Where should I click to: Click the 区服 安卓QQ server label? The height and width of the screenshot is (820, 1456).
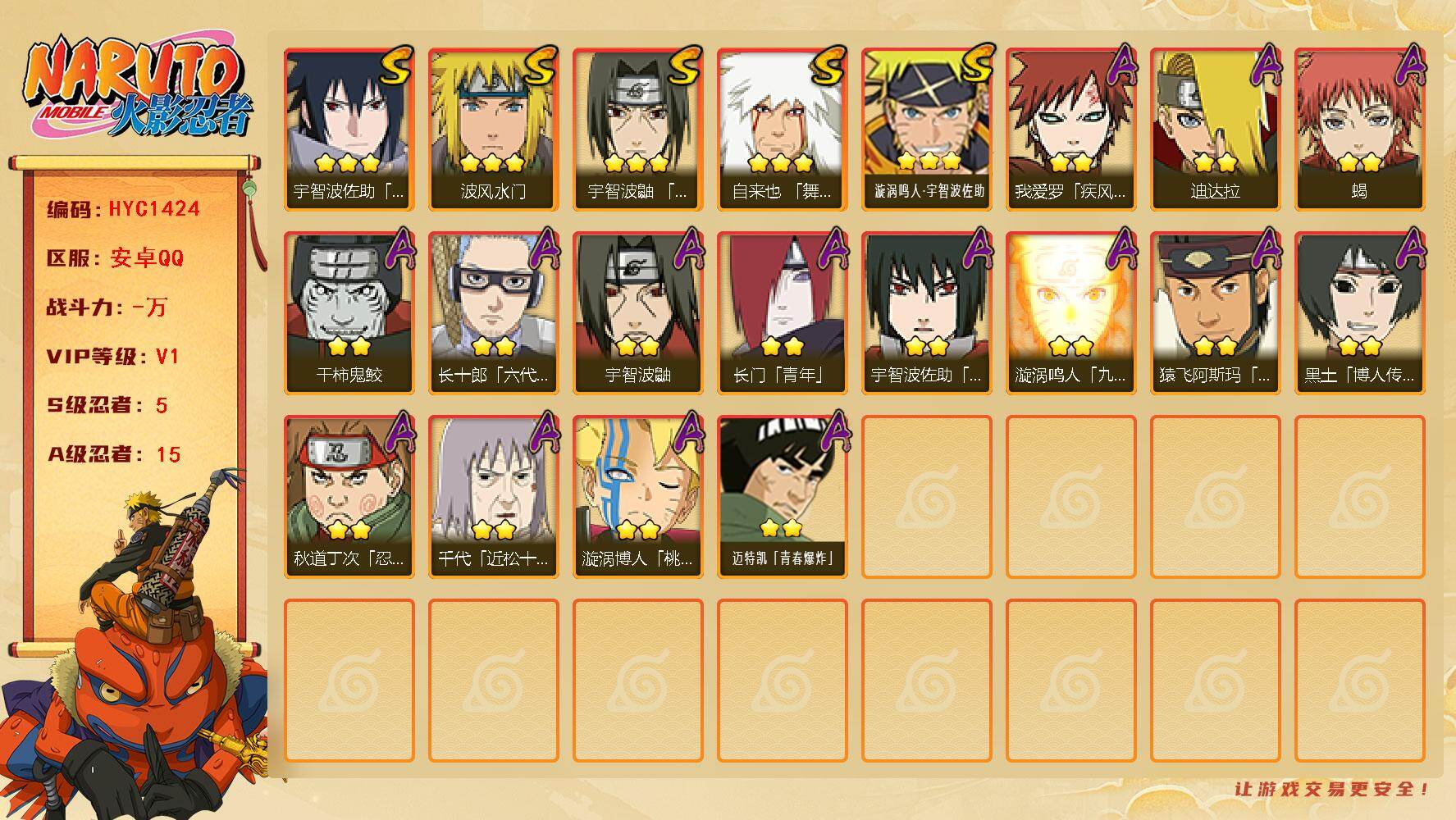tap(115, 258)
